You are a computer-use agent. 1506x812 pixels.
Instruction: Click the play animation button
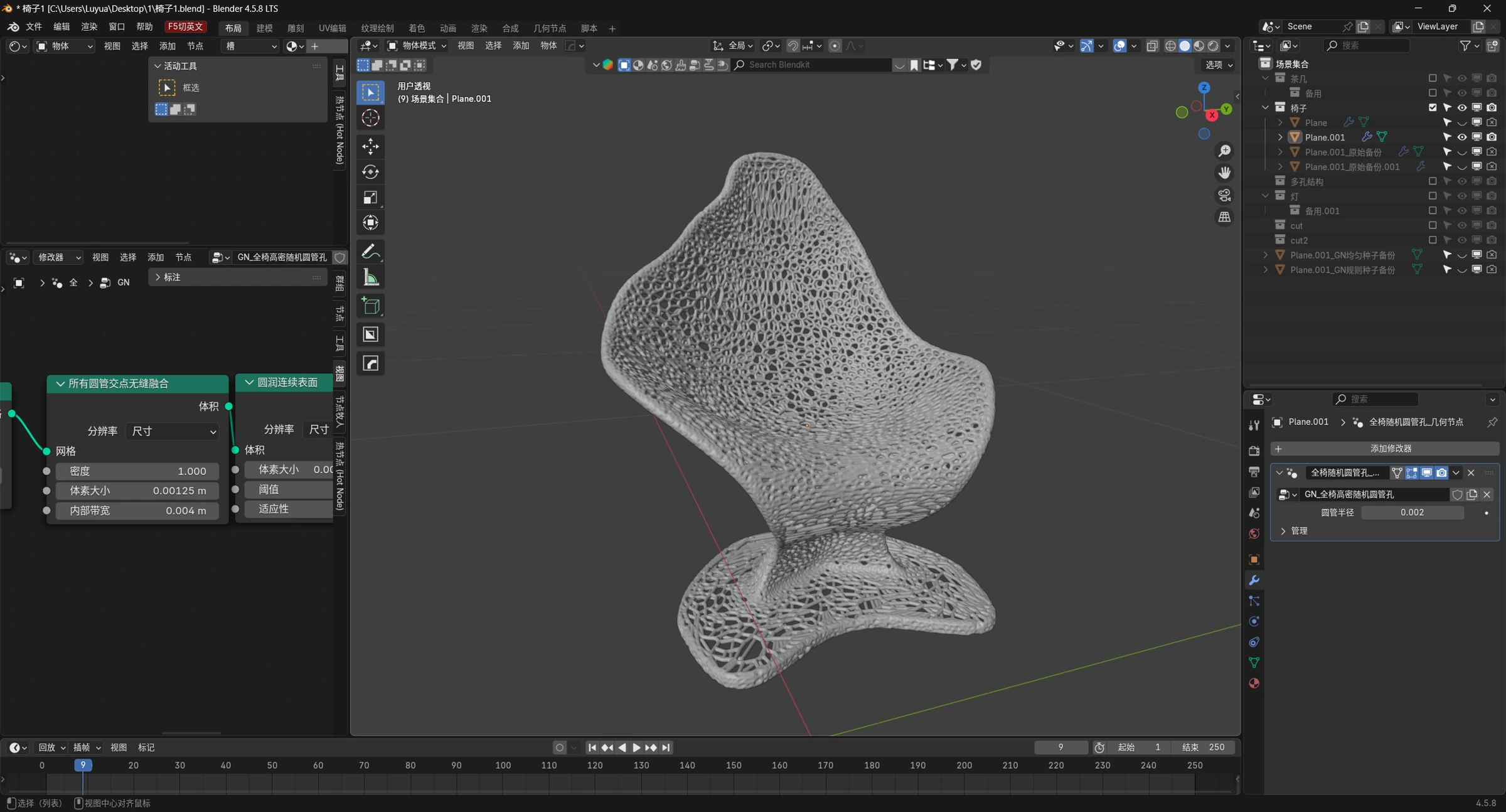tap(636, 747)
